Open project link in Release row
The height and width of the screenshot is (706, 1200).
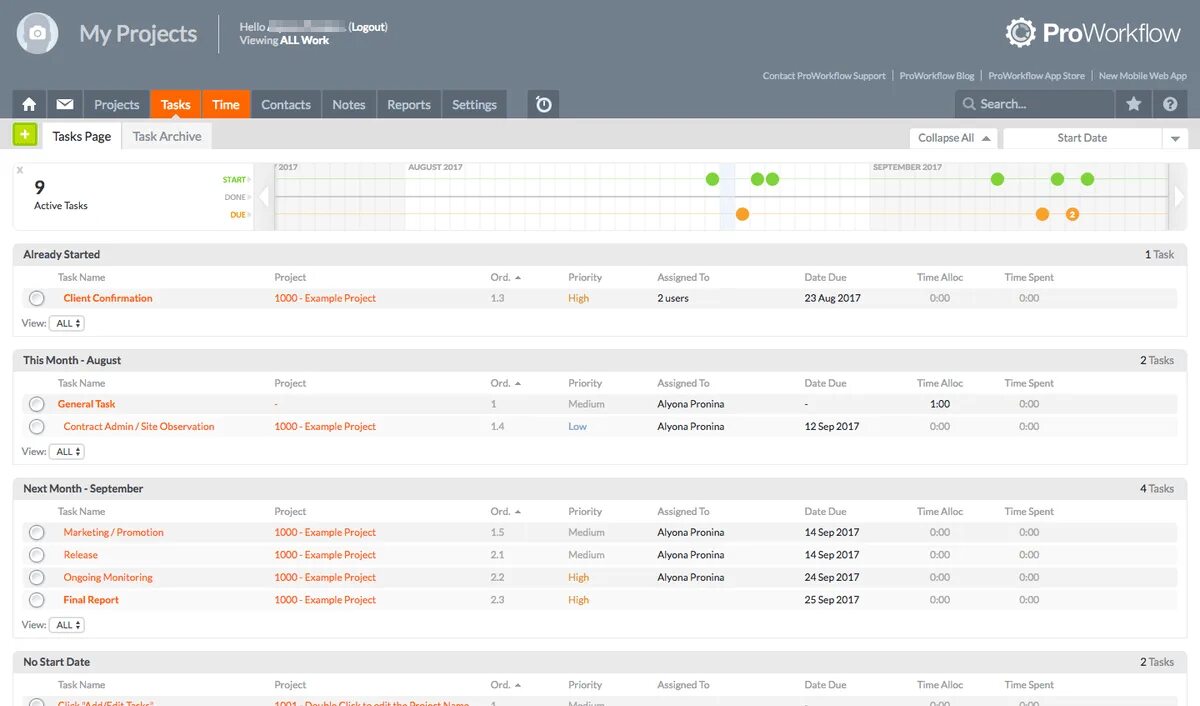click(x=325, y=555)
